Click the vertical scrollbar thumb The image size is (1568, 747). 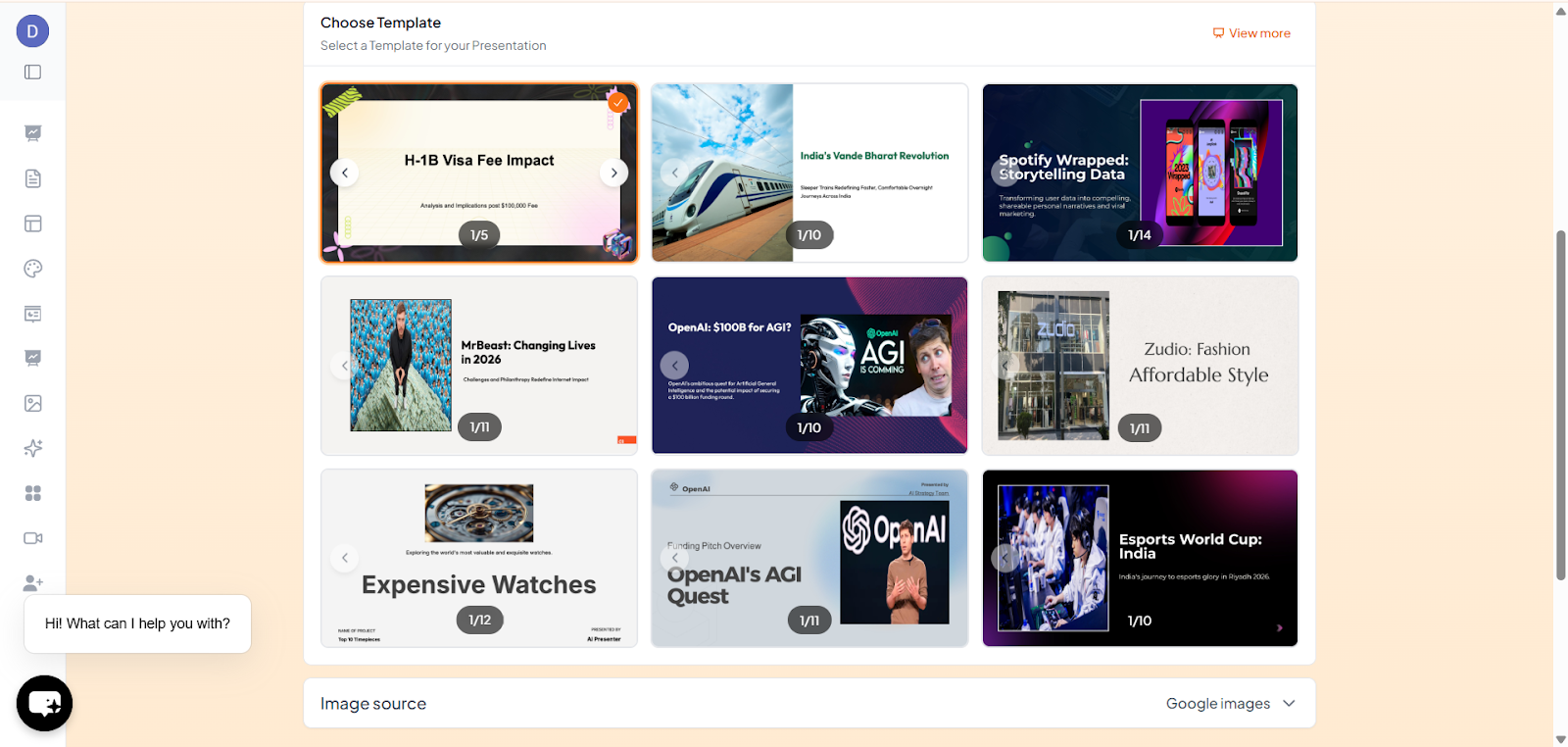point(1560,406)
